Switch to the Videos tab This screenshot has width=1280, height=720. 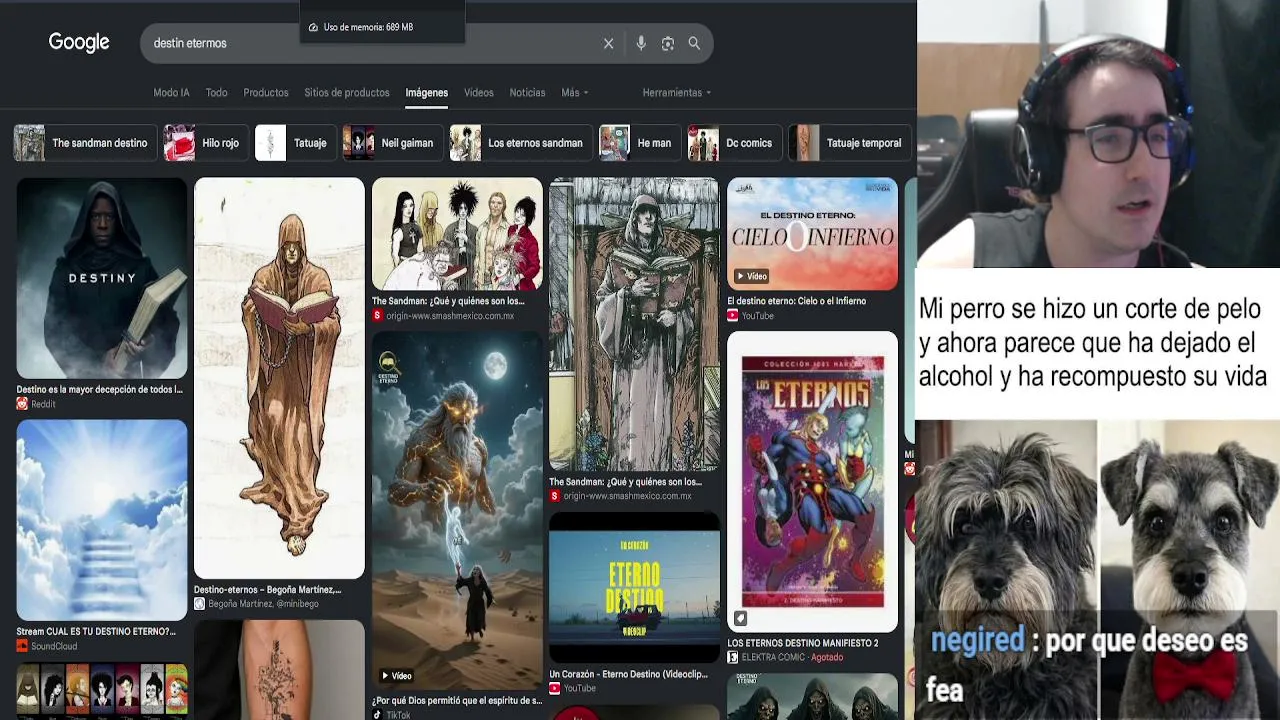pyautogui.click(x=479, y=92)
